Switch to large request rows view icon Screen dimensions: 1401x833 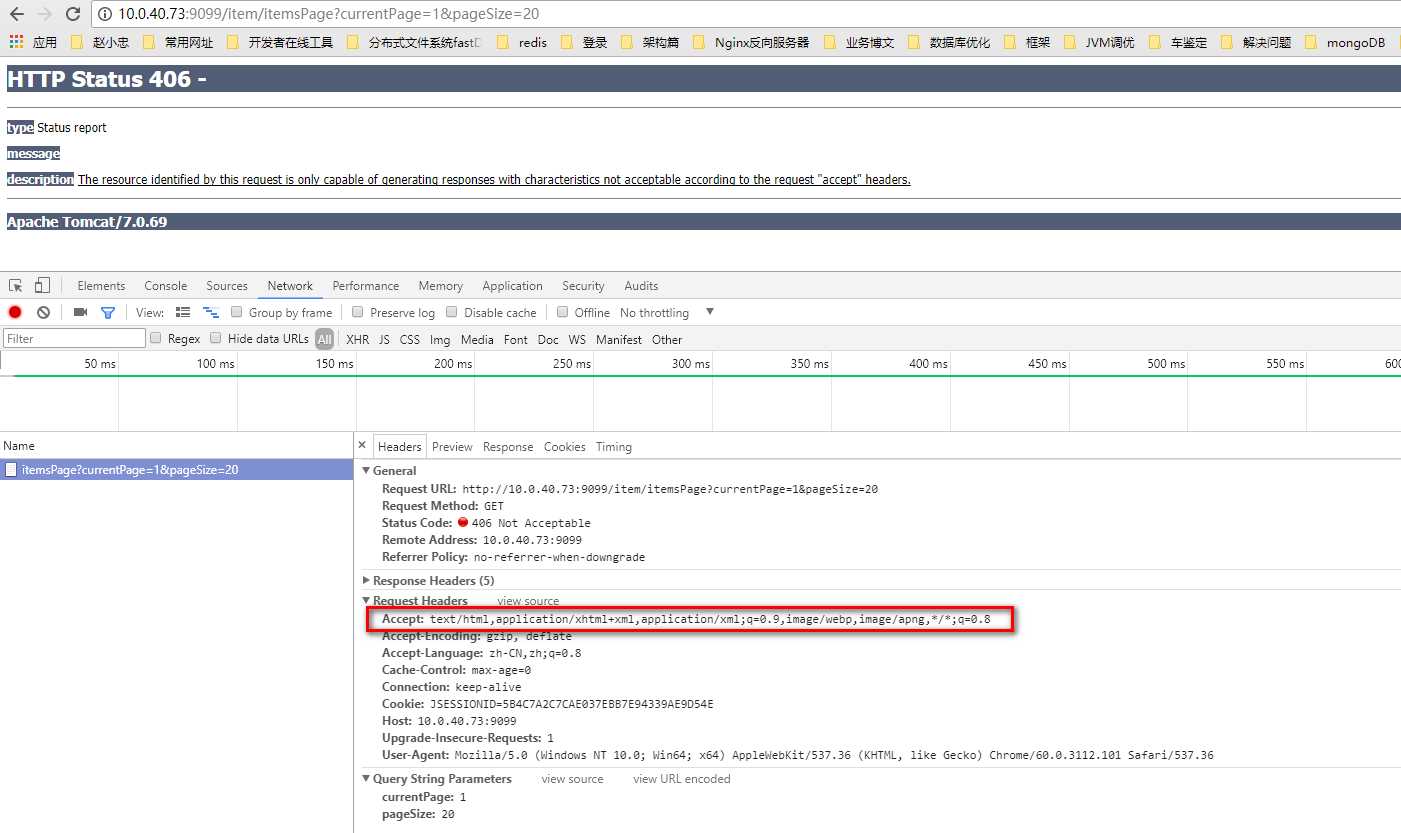click(x=183, y=312)
